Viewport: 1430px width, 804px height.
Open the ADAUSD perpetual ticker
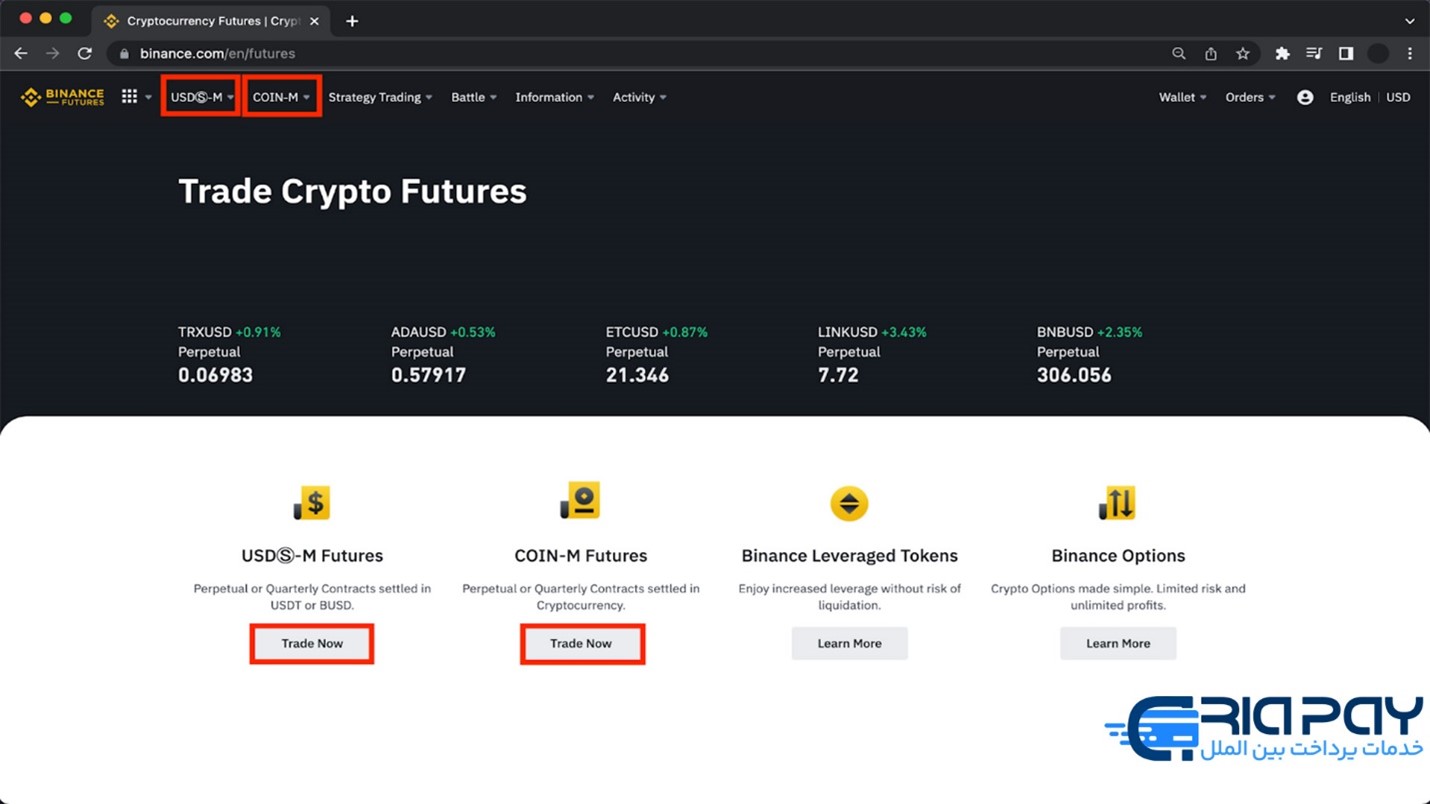tap(443, 356)
